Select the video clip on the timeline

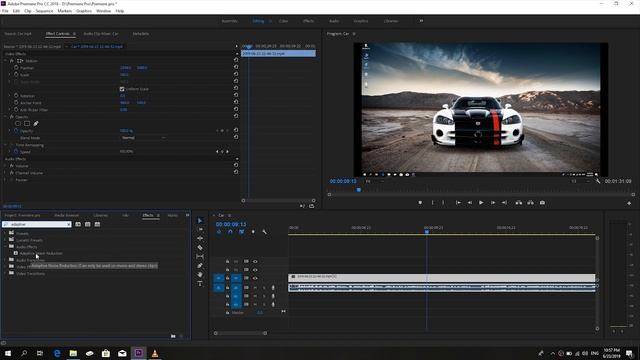(x=442, y=277)
